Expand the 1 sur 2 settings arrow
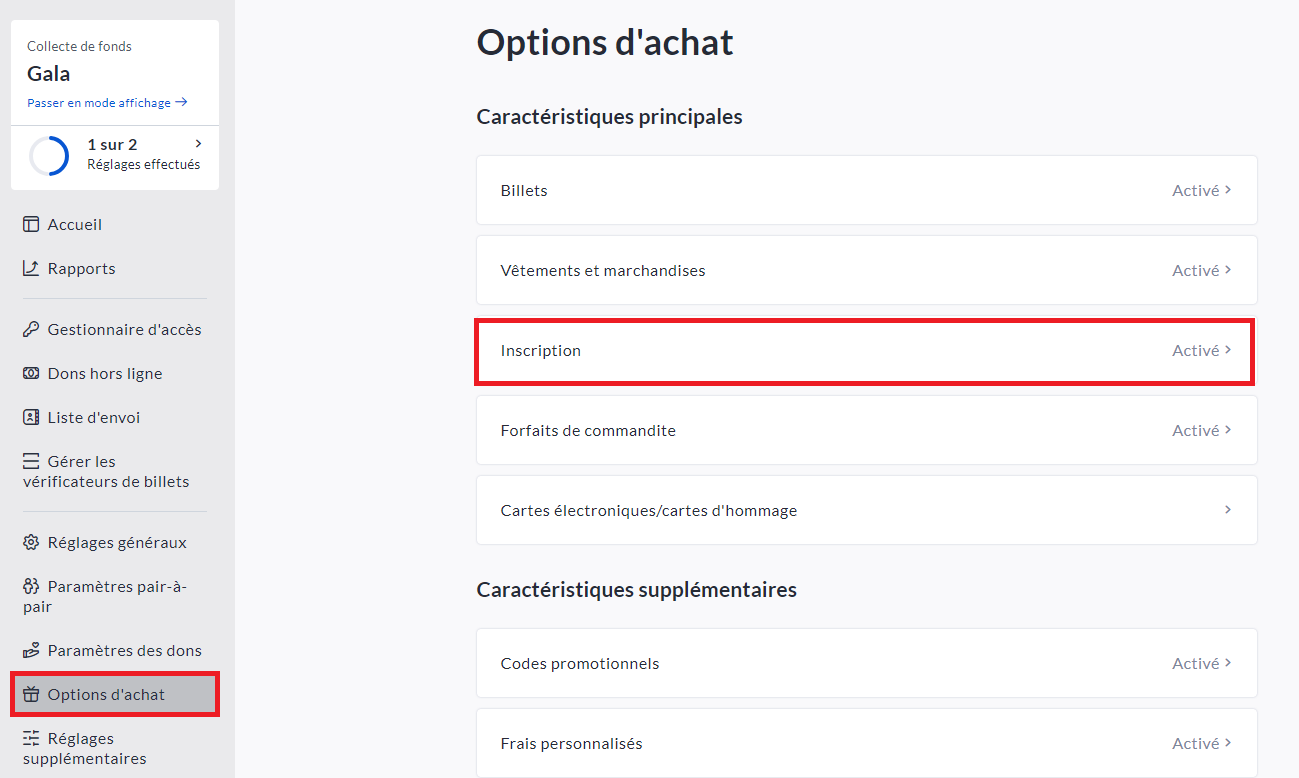The image size is (1299, 778). pyautogui.click(x=198, y=144)
